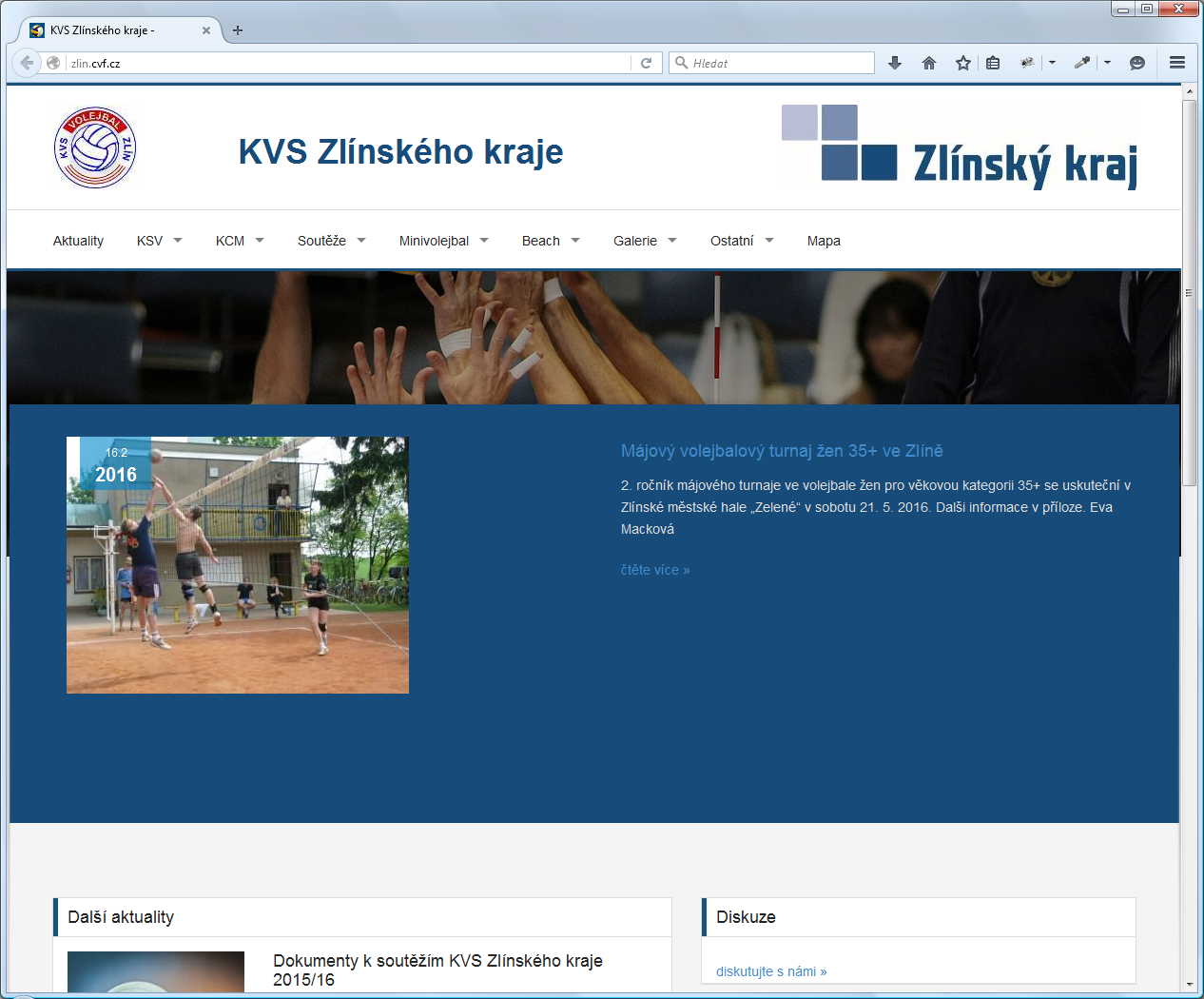Click the scrollbar down arrow
The image size is (1204, 999).
(1190, 984)
